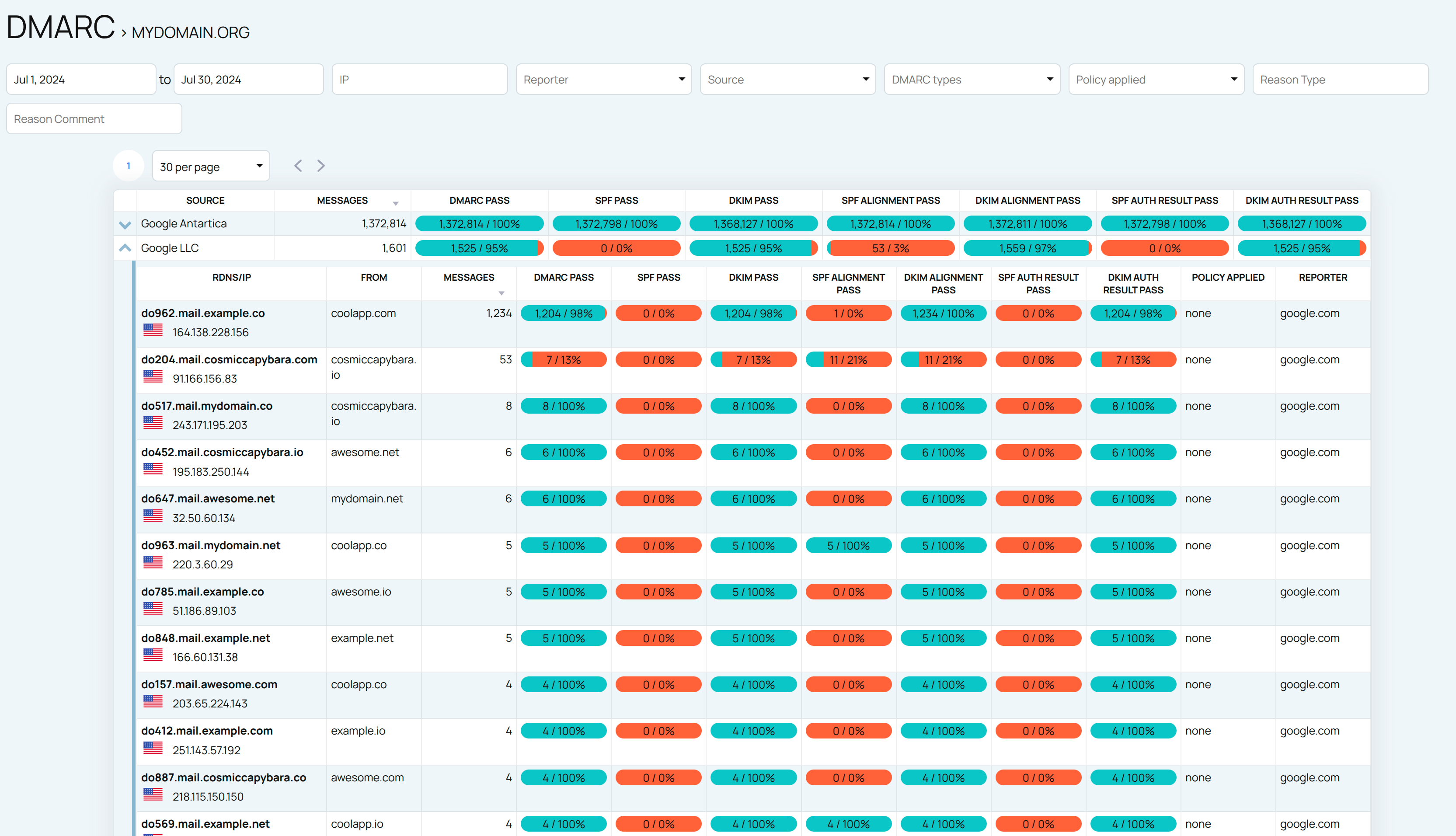Click Google LLC message count 1,601
Image resolution: width=1456 pixels, height=836 pixels.
click(394, 248)
